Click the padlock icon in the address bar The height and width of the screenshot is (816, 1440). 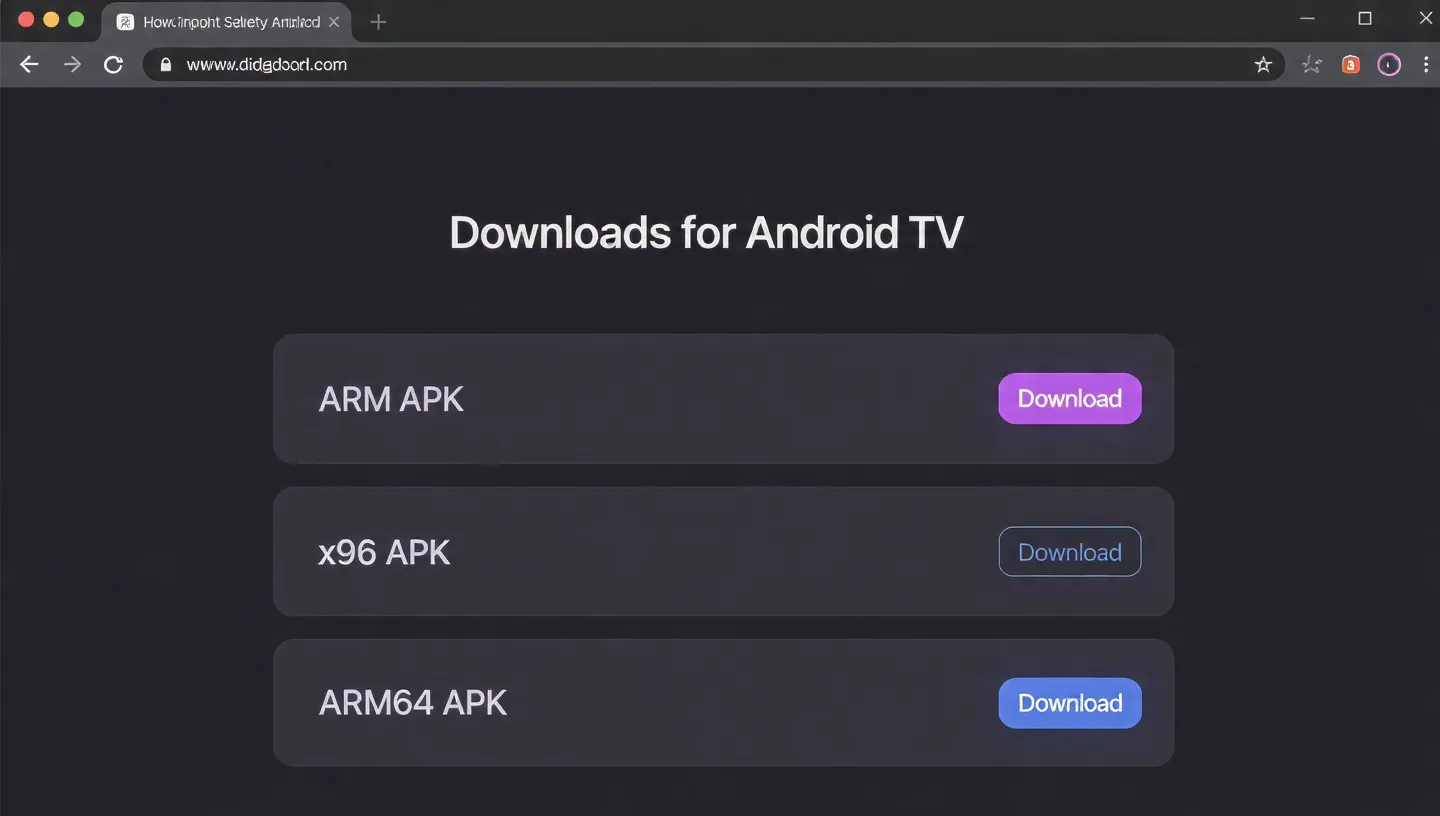(166, 64)
